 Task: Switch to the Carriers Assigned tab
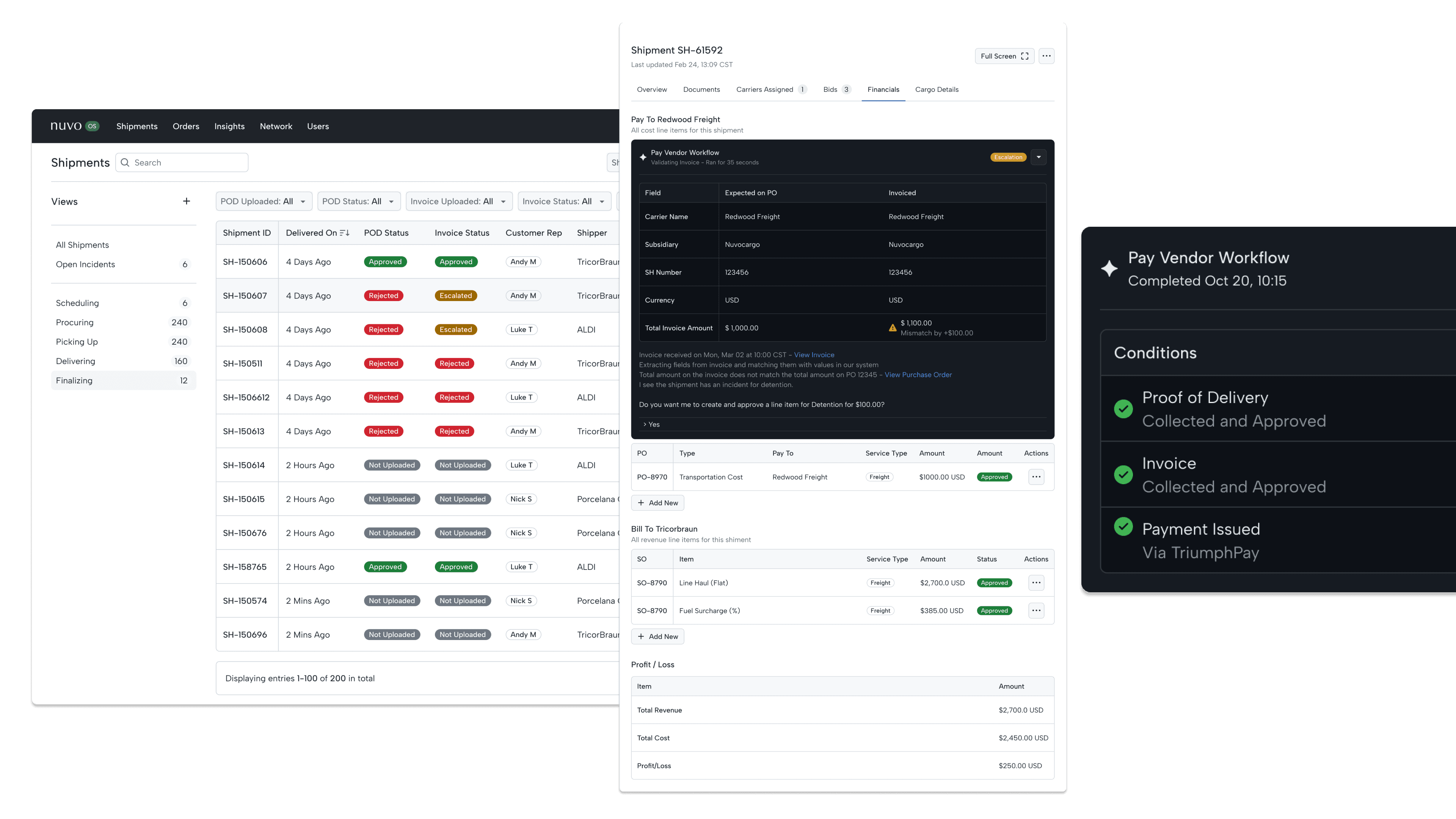(x=771, y=89)
